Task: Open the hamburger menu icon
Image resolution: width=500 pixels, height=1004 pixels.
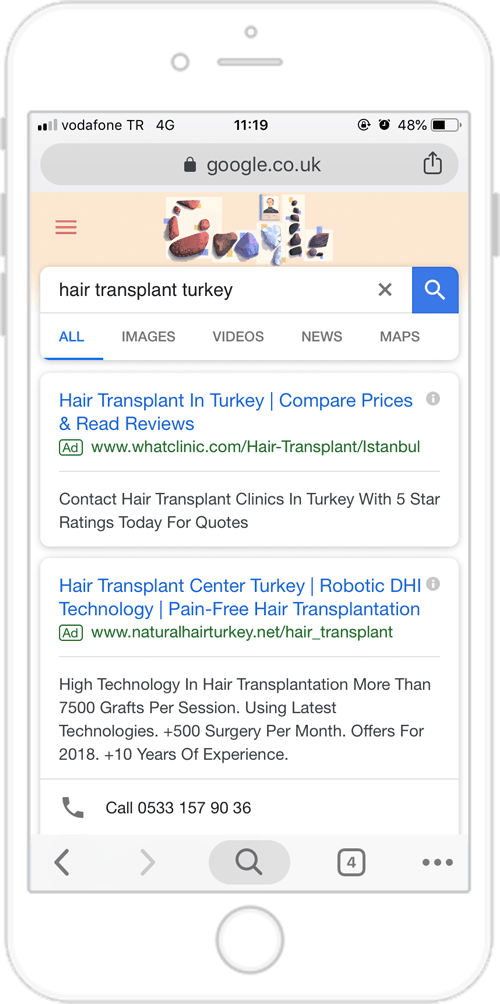Action: [66, 227]
